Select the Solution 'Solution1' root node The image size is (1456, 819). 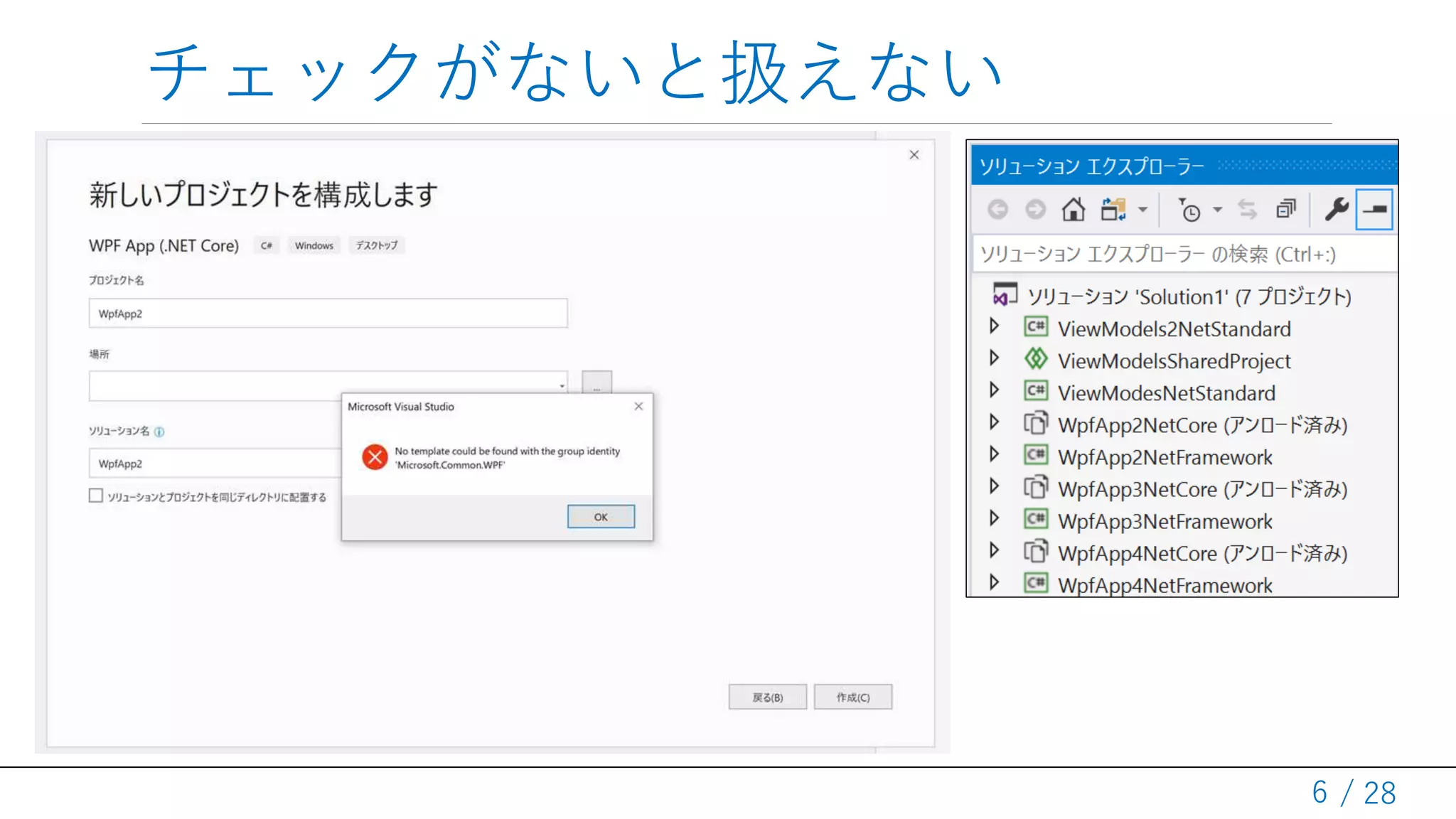[x=1189, y=296]
